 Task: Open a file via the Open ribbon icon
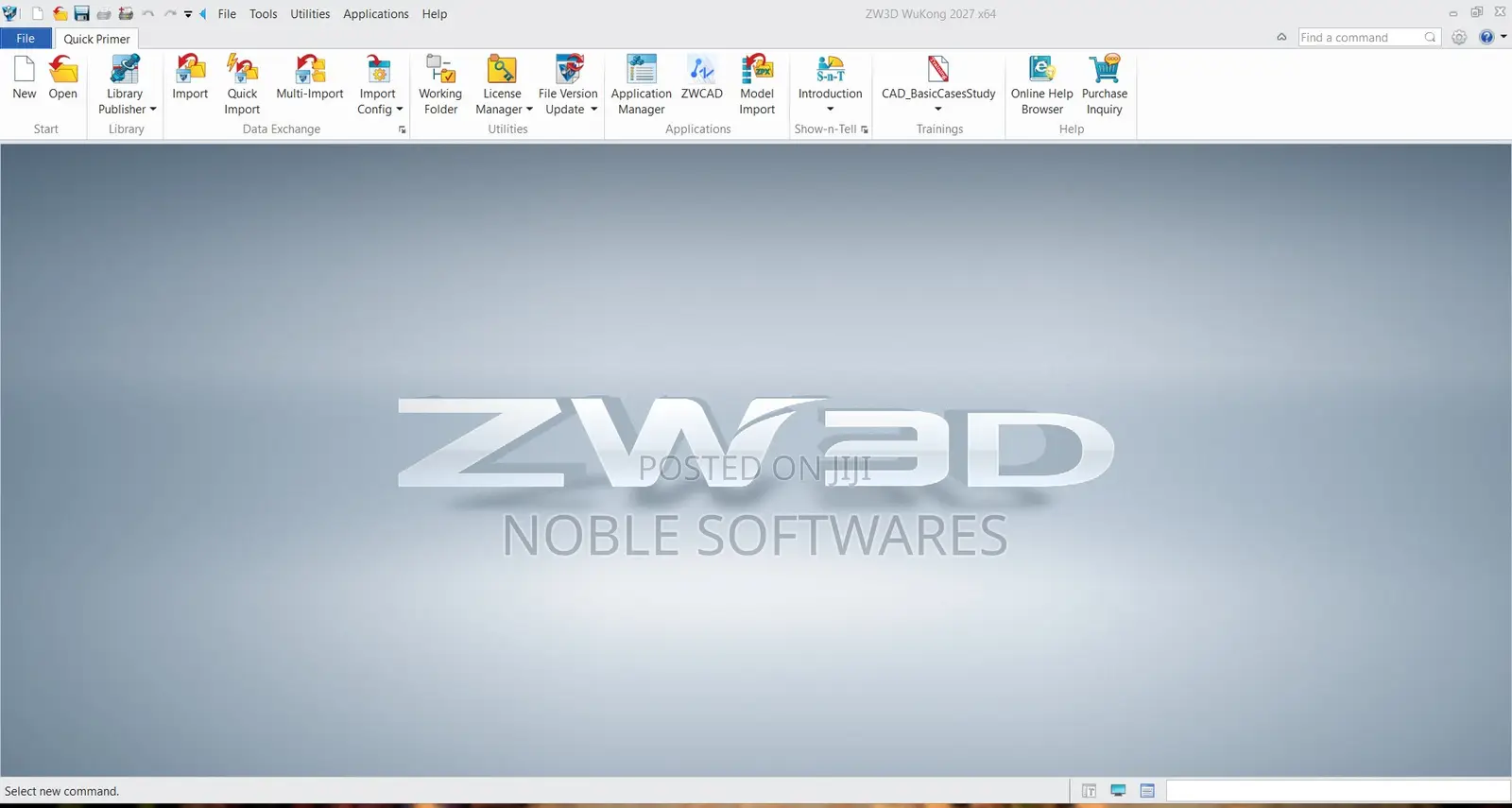(63, 69)
